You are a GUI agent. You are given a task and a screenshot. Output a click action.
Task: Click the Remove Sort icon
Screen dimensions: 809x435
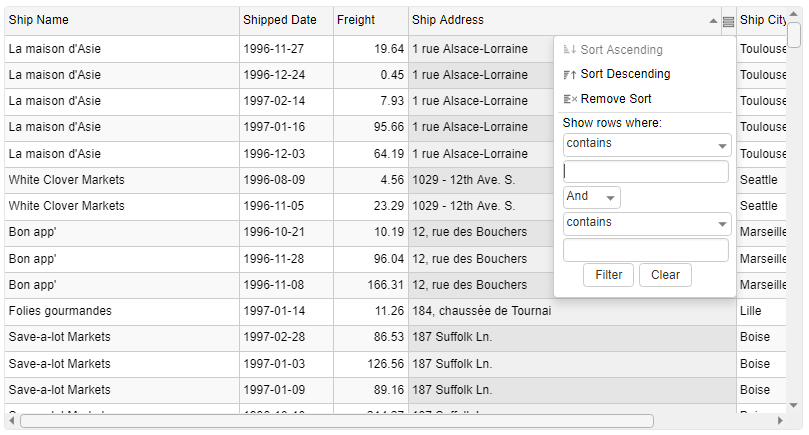pyautogui.click(x=570, y=99)
